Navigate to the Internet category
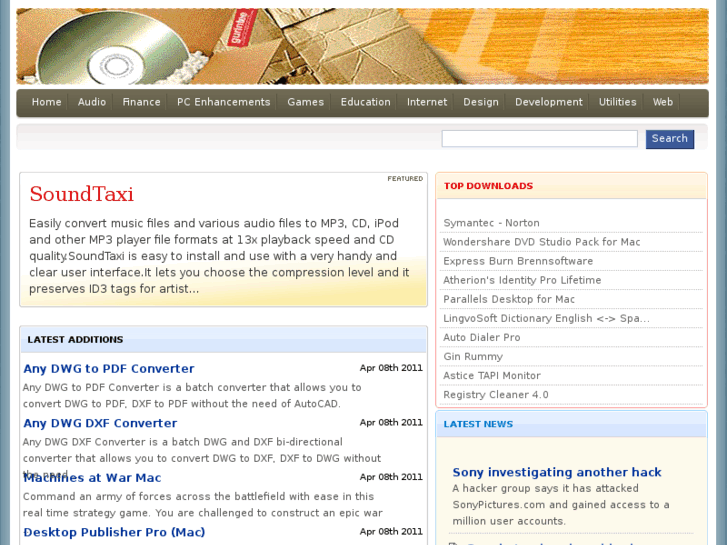727x545 pixels. (x=427, y=102)
